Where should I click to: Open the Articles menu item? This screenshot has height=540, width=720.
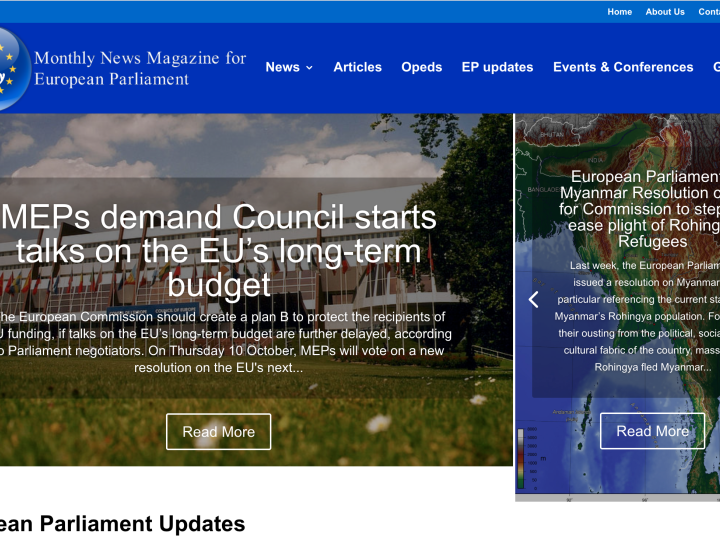[357, 67]
